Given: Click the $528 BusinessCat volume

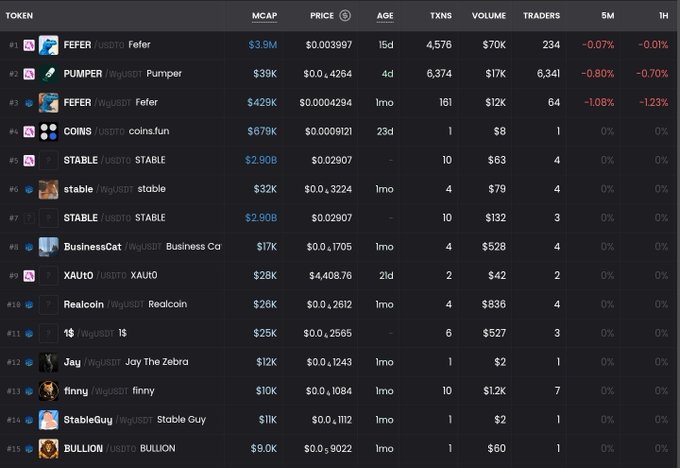Looking at the screenshot, I should [494, 247].
